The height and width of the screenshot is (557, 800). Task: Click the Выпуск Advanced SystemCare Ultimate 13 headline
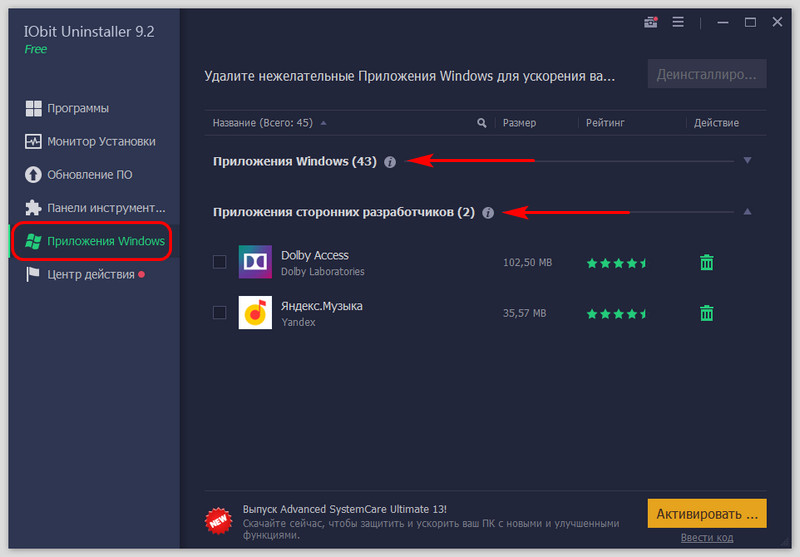click(344, 509)
